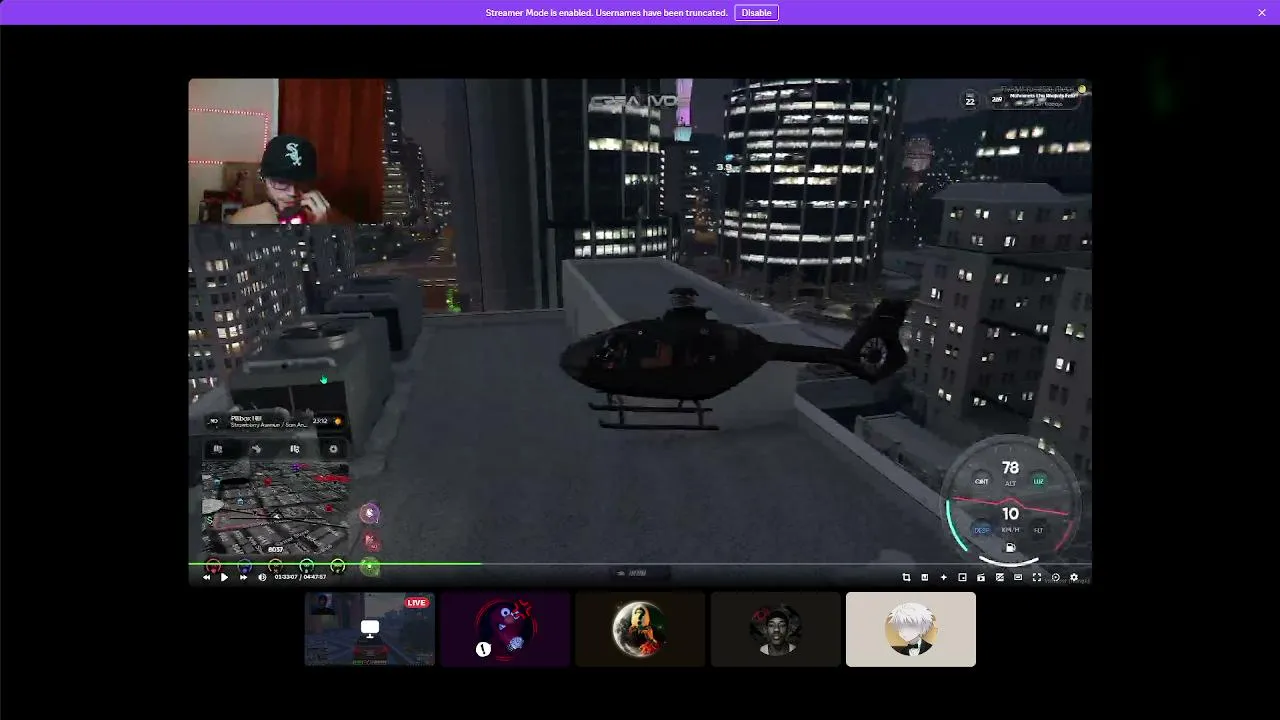Mute the player volume icon
The image size is (1280, 720).
(x=262, y=577)
